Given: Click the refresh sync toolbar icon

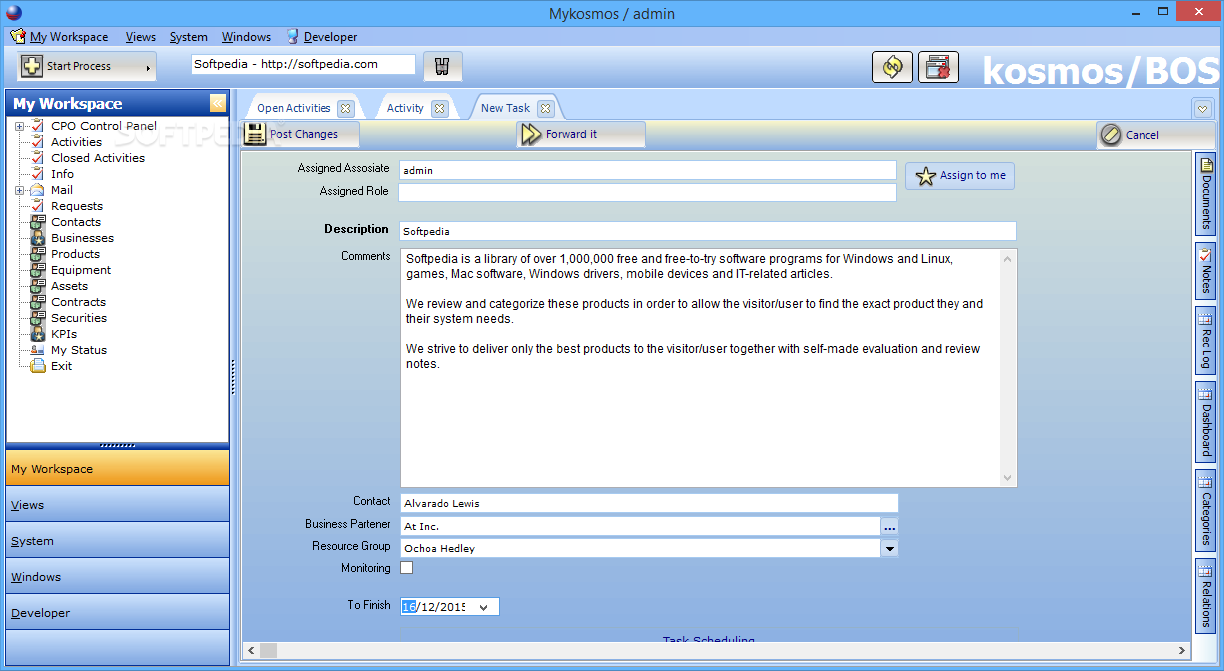Looking at the screenshot, I should click(893, 67).
